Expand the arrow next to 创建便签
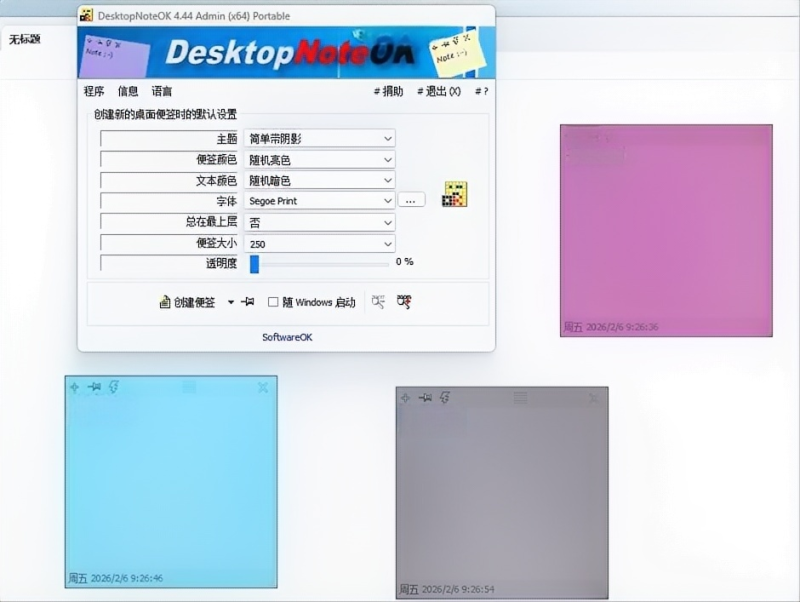Screen dimensions: 800x602 231,303
